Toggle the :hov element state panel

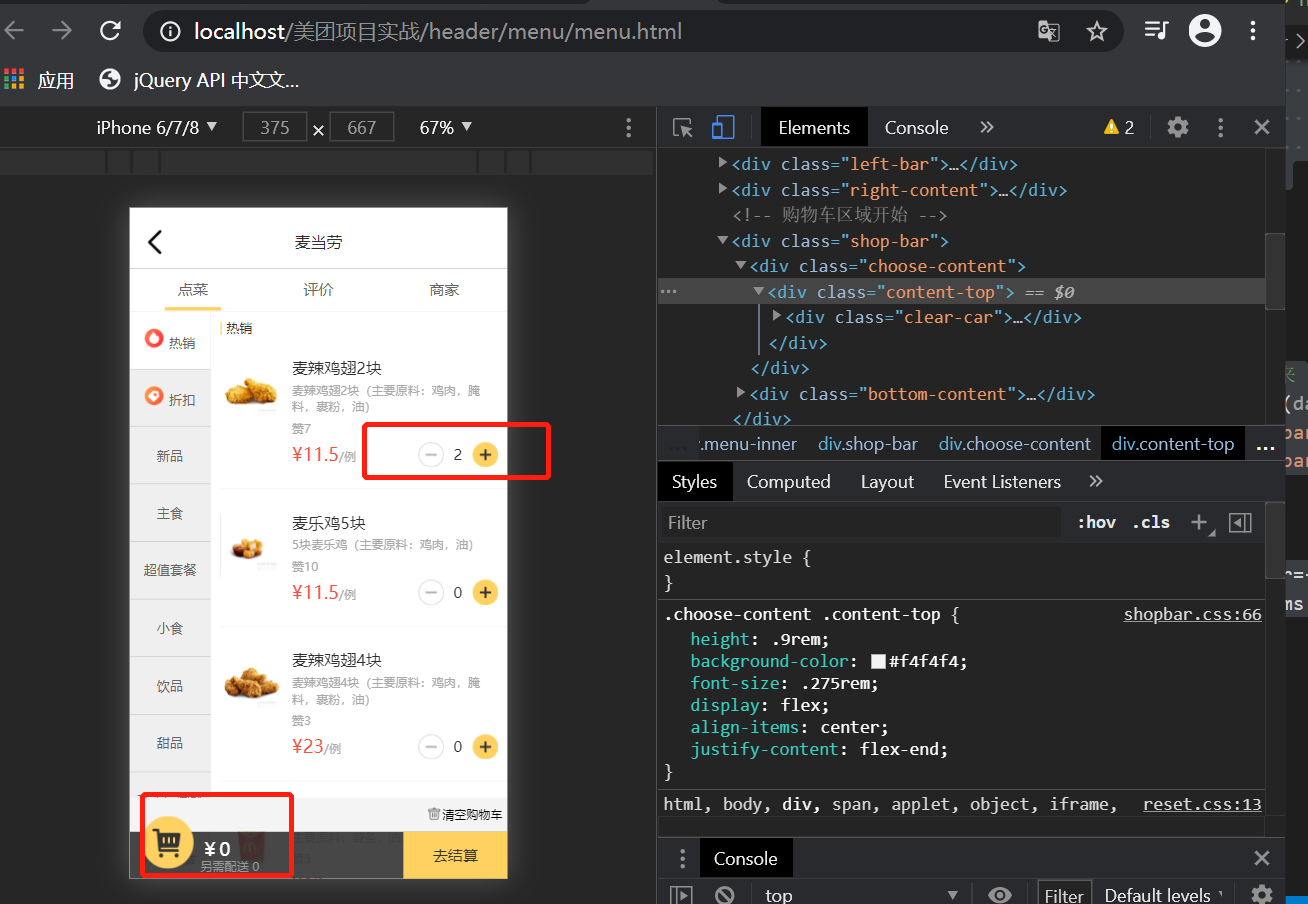(1096, 522)
